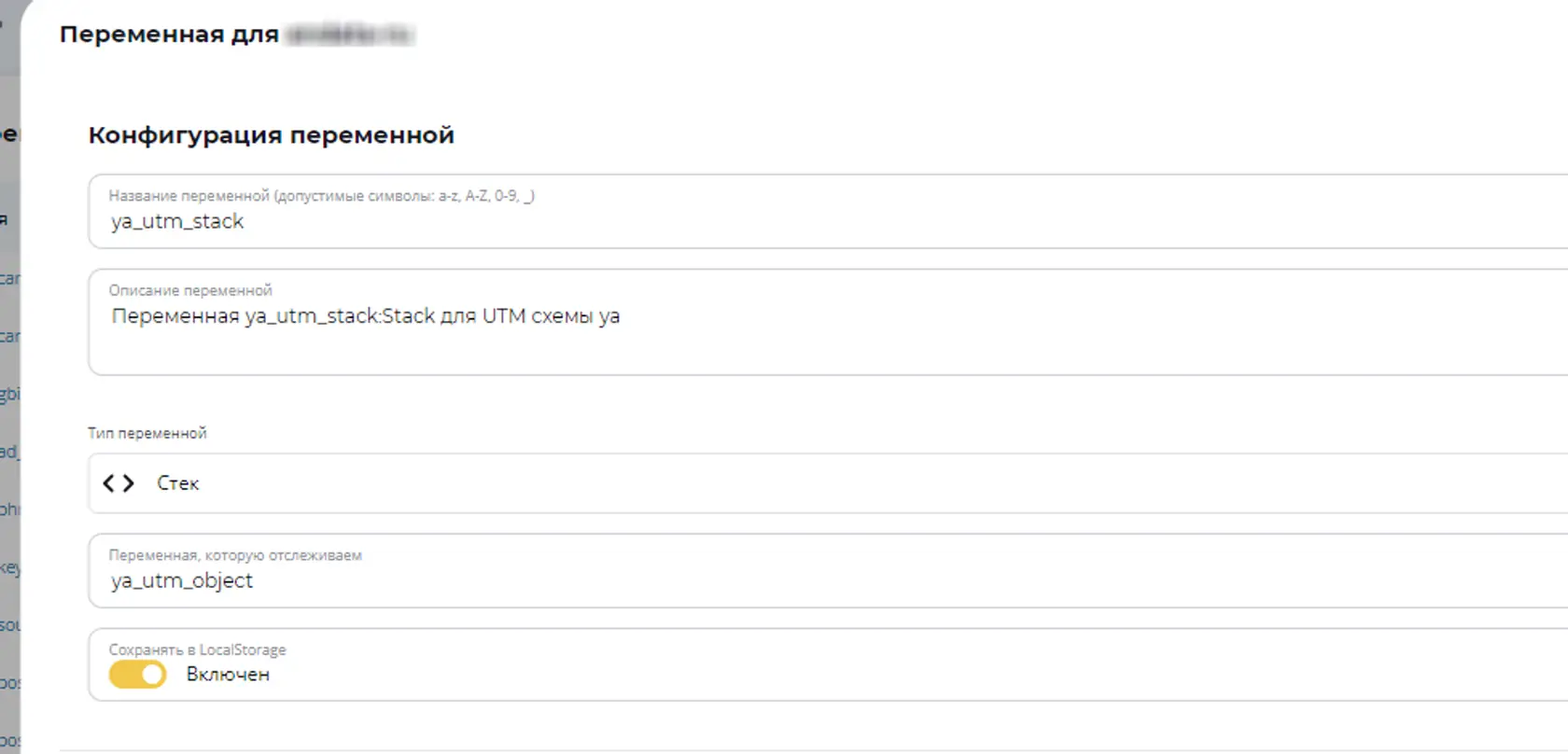Image resolution: width=1568 pixels, height=754 pixels.
Task: Click the Переменная для panel title
Action: pyautogui.click(x=169, y=35)
